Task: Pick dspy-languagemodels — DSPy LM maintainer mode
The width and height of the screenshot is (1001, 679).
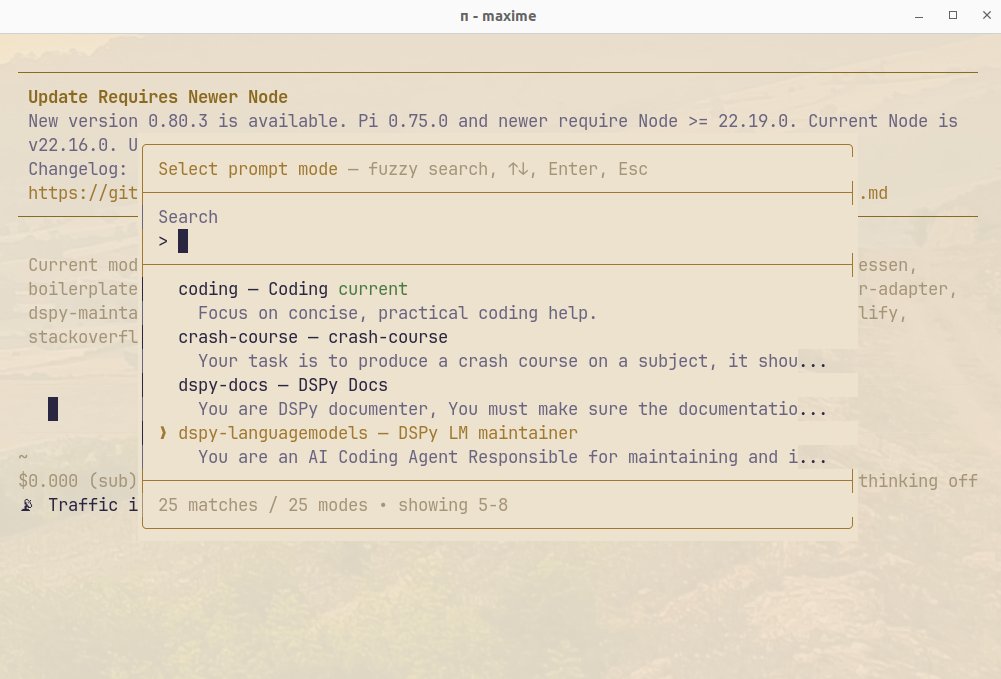Action: pos(377,433)
